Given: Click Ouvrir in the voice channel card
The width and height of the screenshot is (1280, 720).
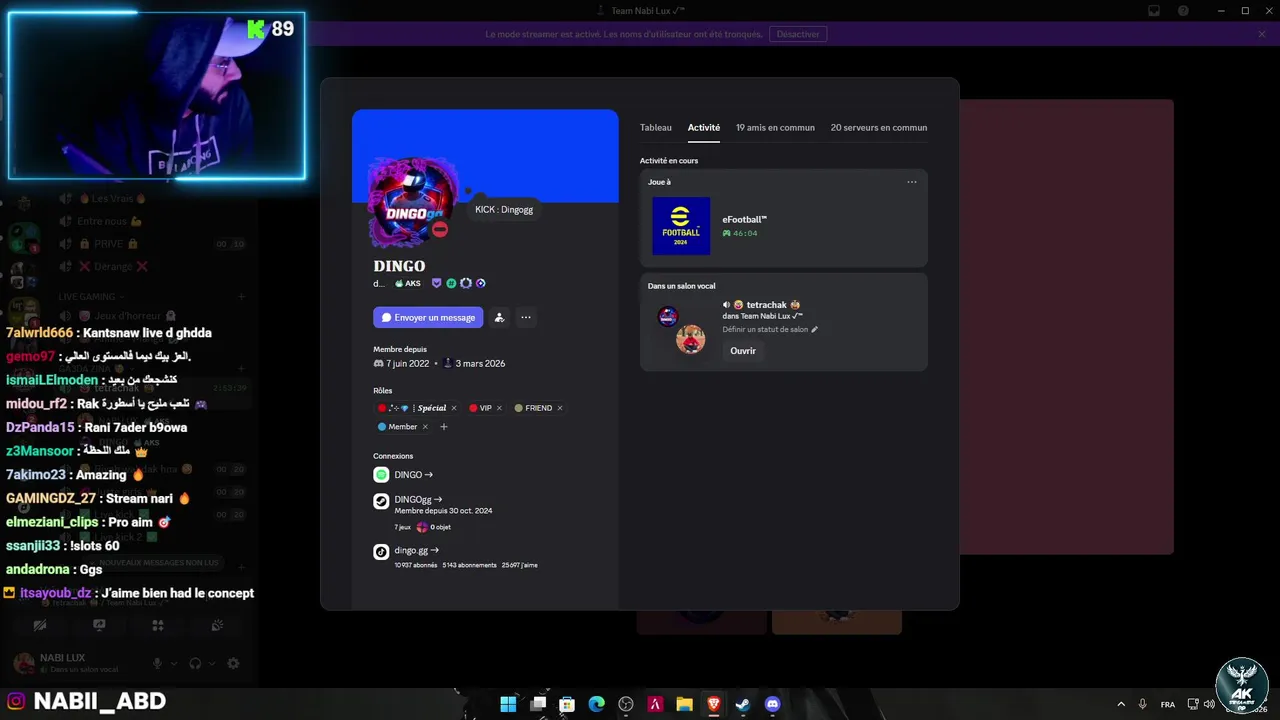Looking at the screenshot, I should pyautogui.click(x=743, y=351).
